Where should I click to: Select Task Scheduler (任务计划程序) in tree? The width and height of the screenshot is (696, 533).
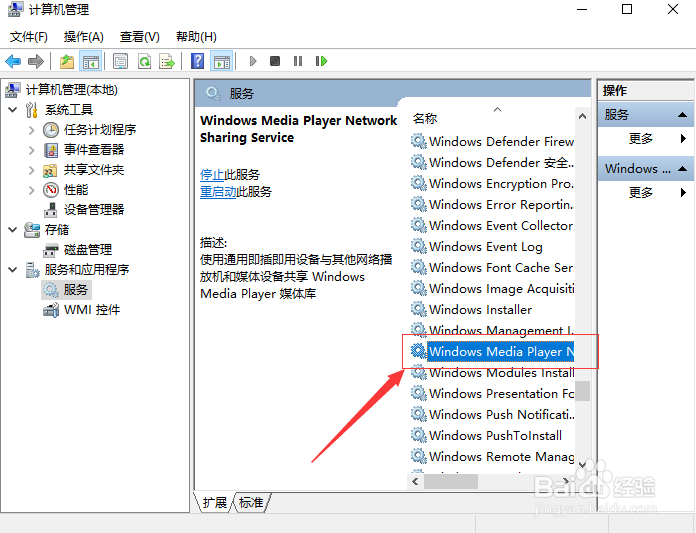[99, 130]
